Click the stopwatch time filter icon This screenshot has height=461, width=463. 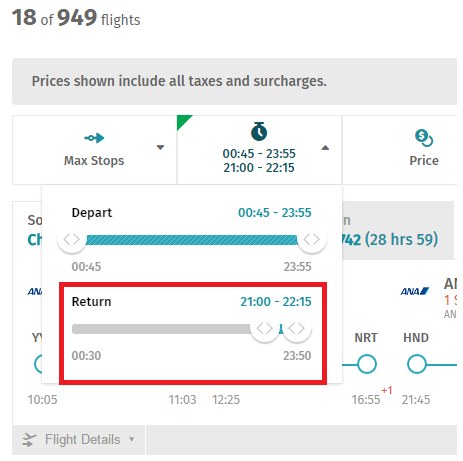[259, 131]
